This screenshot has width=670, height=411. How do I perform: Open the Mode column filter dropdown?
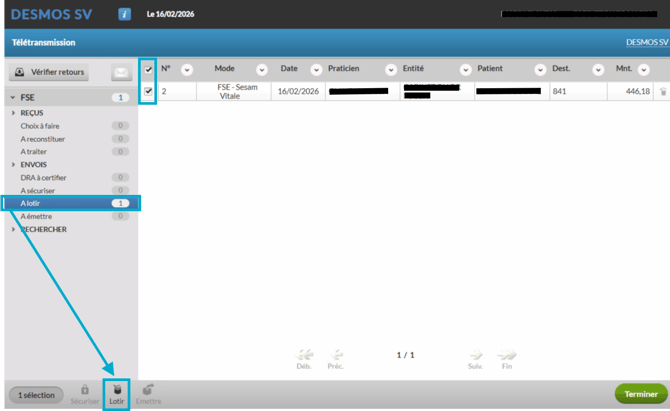click(x=262, y=69)
